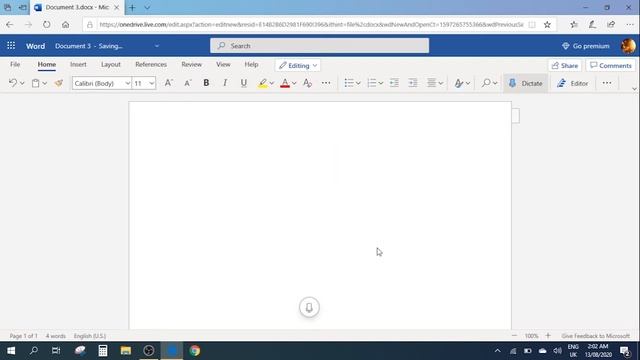Click the paragraph alignment icon
This screenshot has width=640, height=360.
[x=431, y=83]
